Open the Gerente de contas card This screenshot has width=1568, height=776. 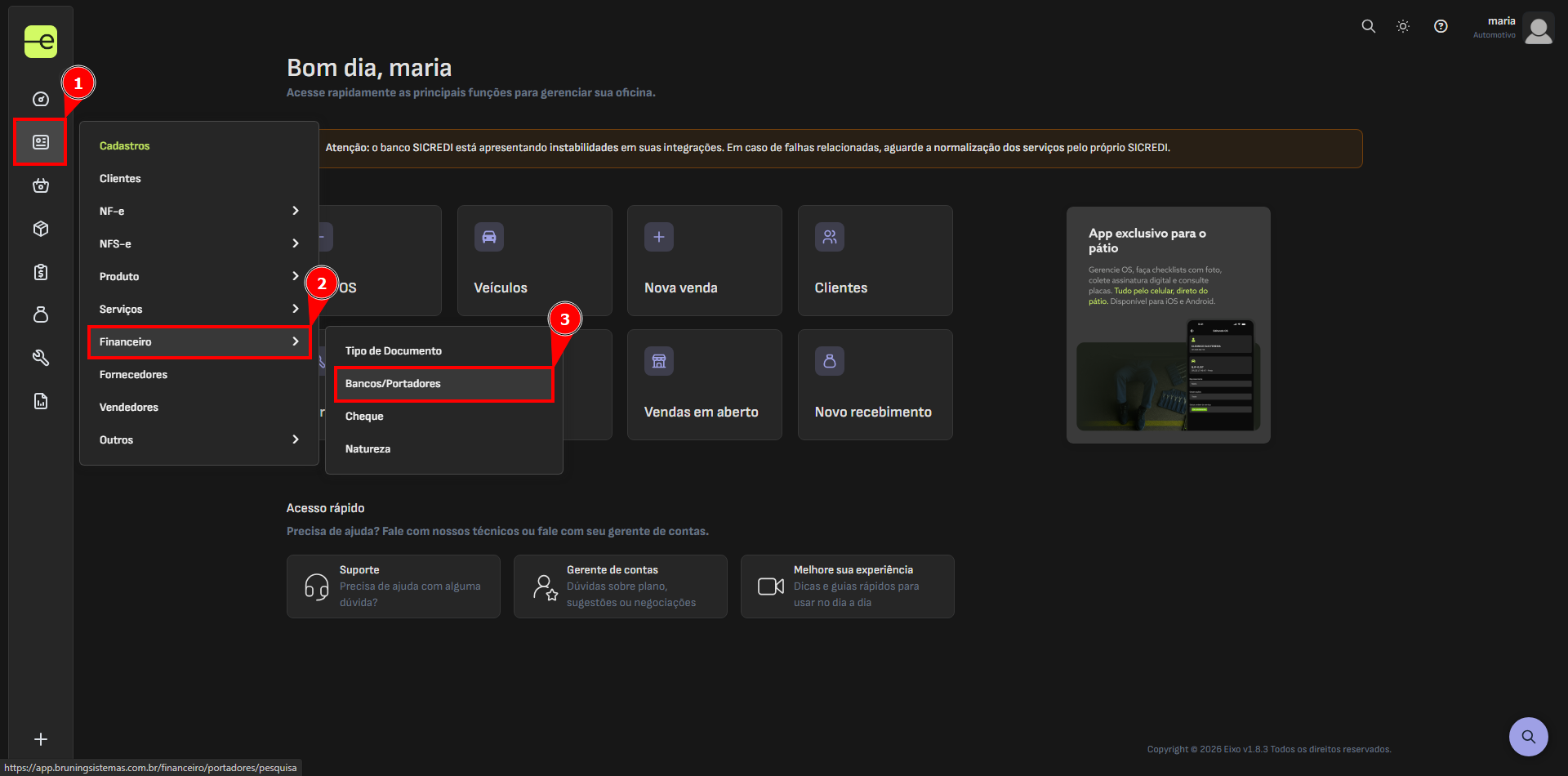coord(621,586)
